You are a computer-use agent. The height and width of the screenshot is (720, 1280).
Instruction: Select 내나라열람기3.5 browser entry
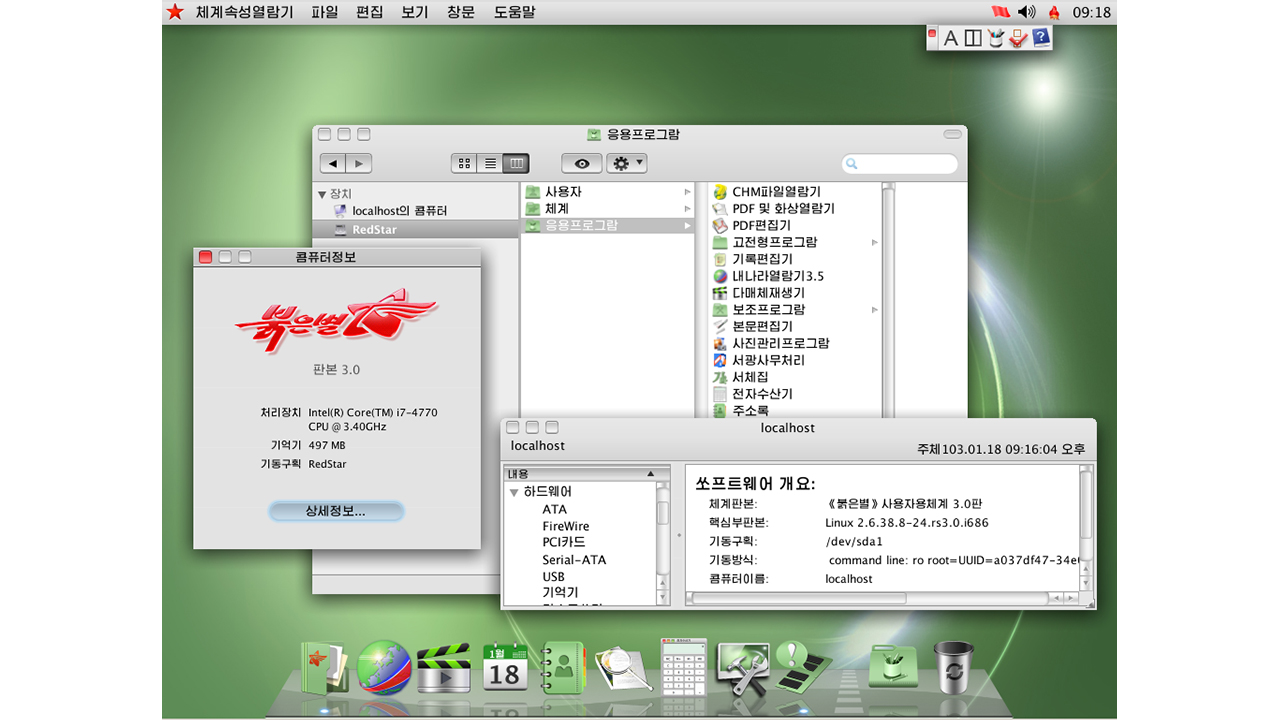click(778, 276)
